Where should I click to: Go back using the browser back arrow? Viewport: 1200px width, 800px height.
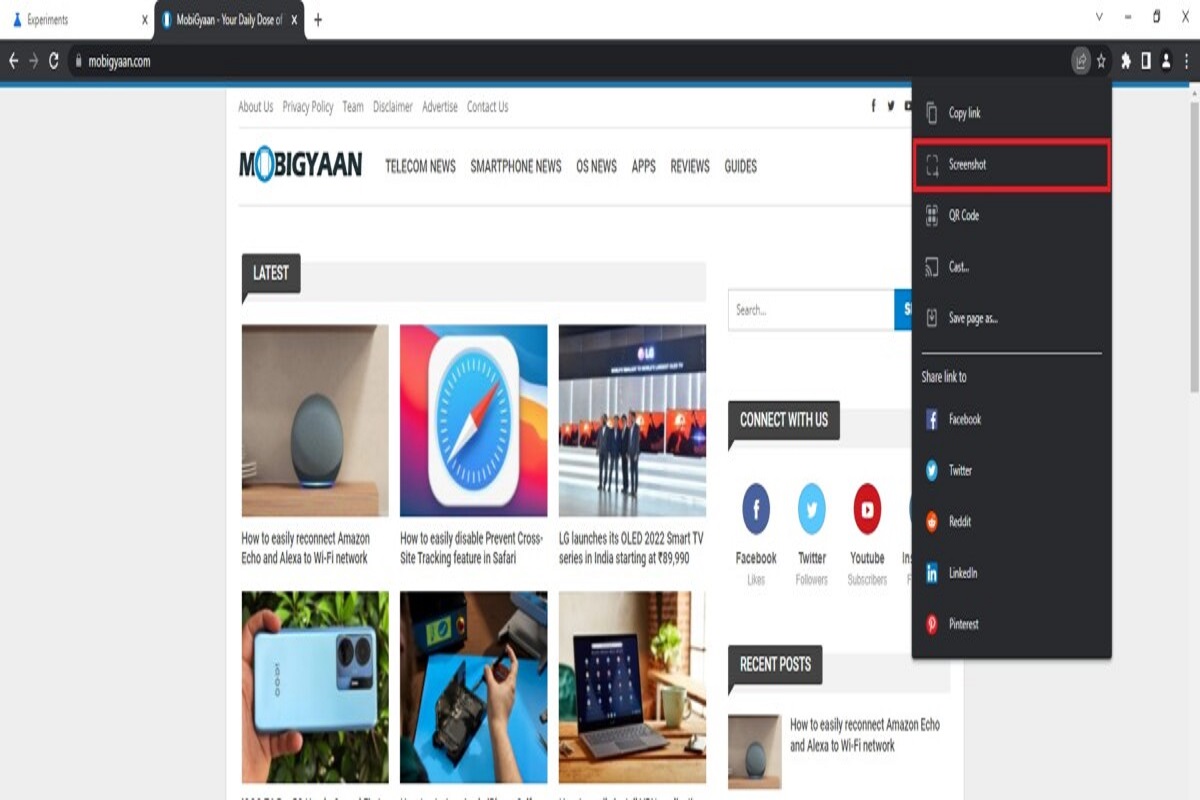click(13, 61)
